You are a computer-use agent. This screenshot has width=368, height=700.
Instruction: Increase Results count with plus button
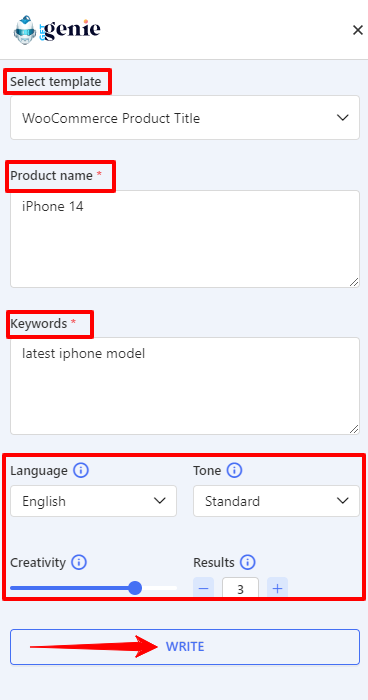pos(277,588)
